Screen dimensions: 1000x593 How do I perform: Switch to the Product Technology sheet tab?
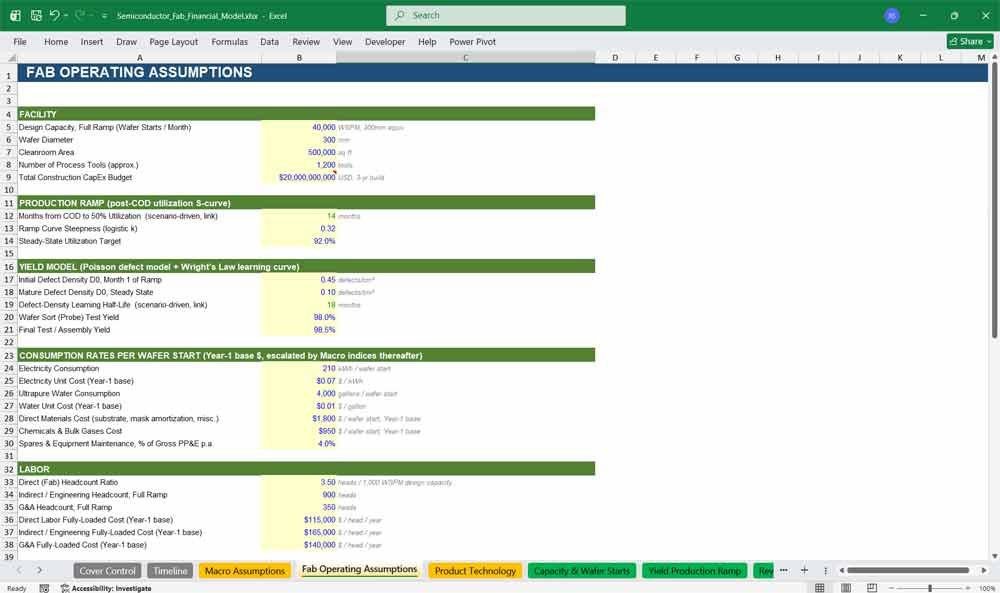point(475,571)
